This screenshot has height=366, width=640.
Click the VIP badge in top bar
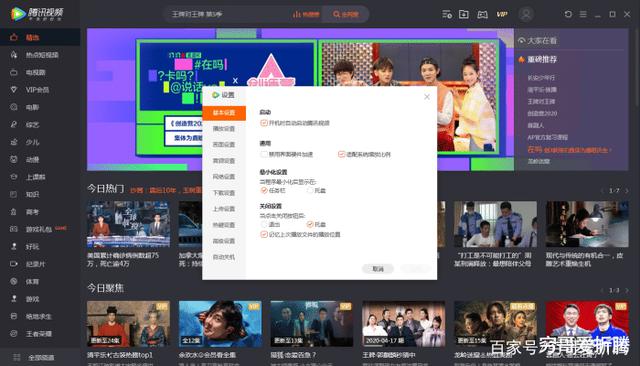click(x=502, y=14)
